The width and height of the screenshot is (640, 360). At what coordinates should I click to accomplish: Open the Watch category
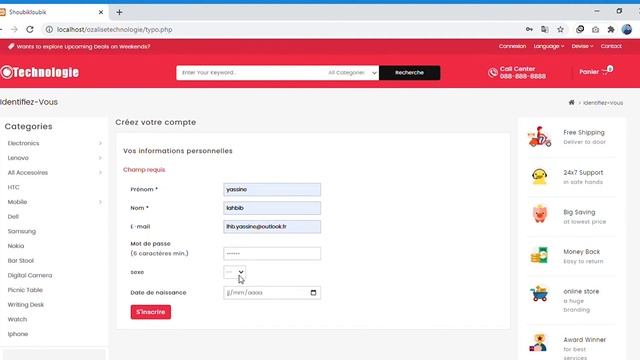coord(17,320)
